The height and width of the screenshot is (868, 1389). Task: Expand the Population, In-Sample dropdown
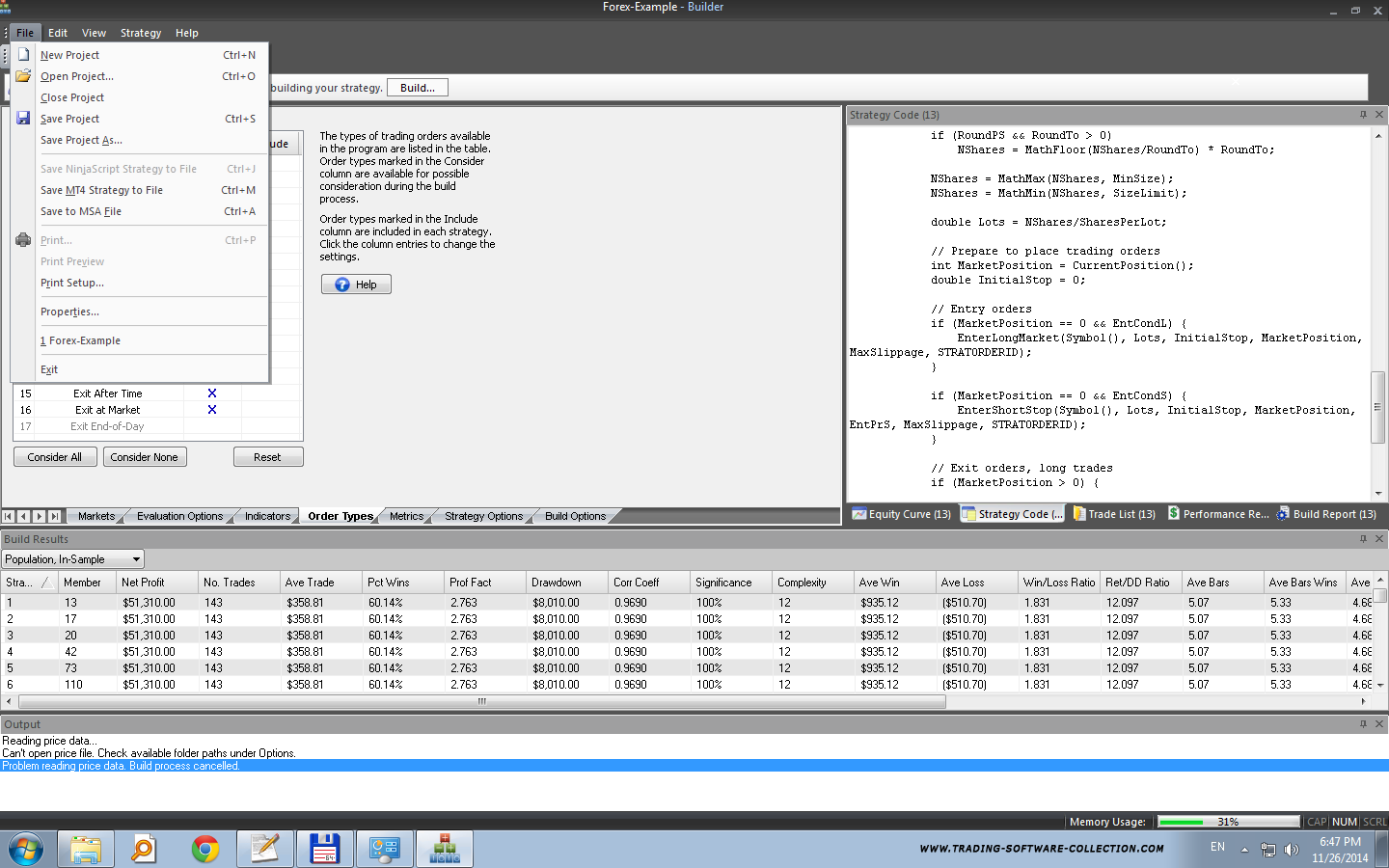coord(136,559)
